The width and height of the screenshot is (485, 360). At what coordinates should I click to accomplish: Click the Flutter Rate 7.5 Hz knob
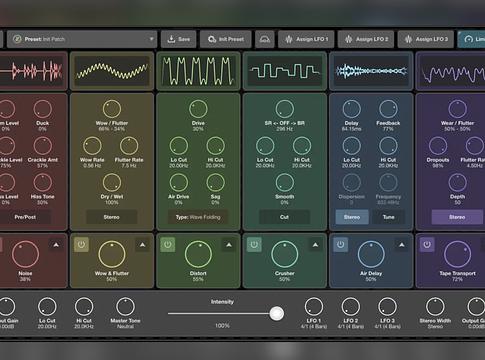point(129,146)
